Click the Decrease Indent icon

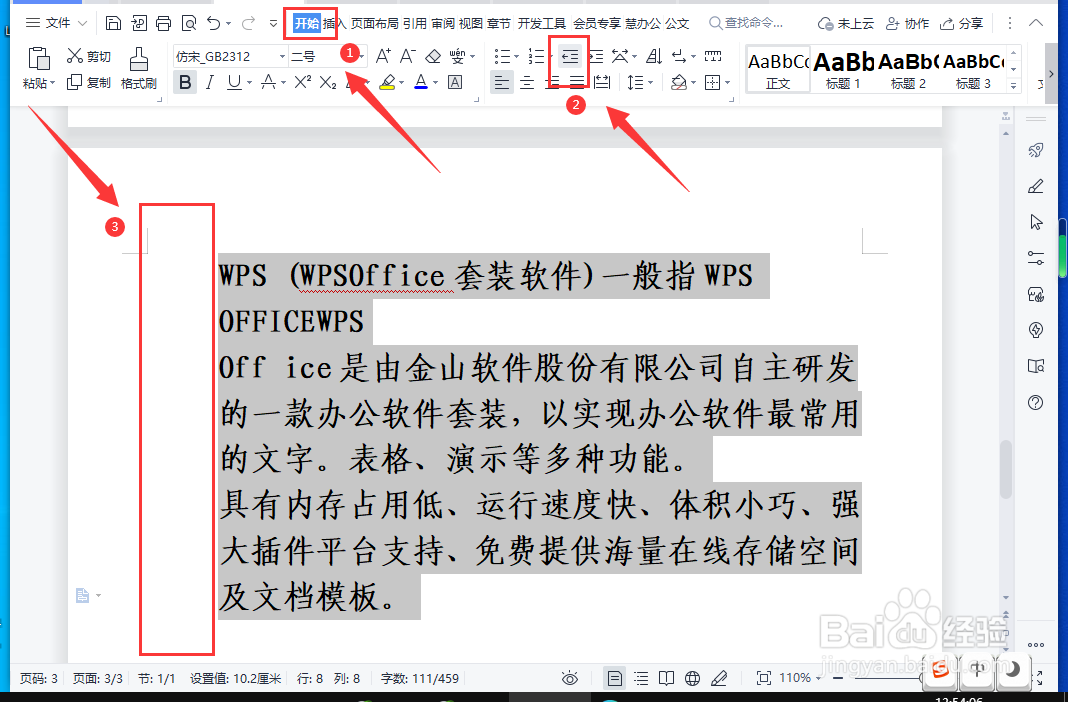570,56
